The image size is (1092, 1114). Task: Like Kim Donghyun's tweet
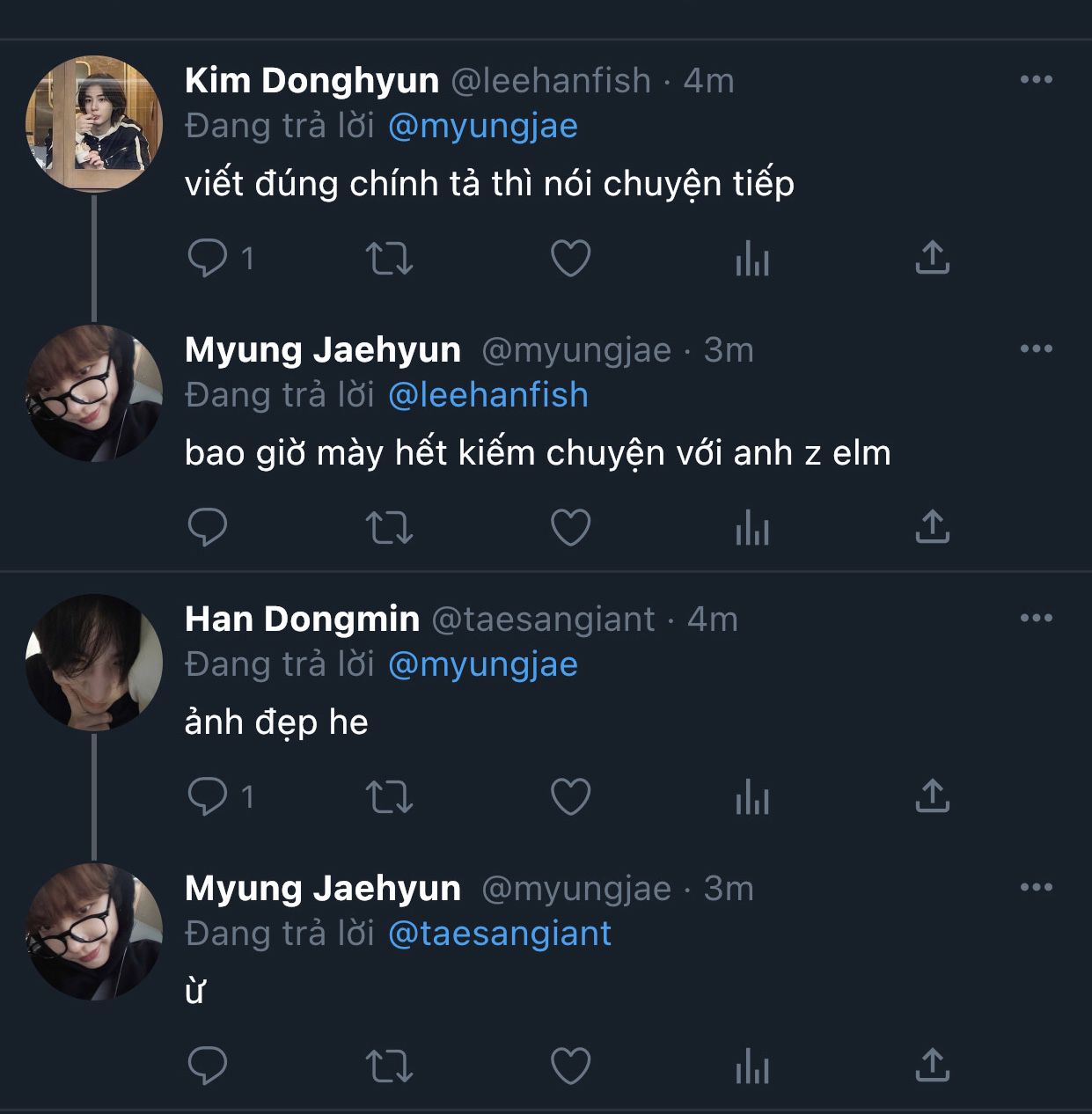(x=570, y=259)
